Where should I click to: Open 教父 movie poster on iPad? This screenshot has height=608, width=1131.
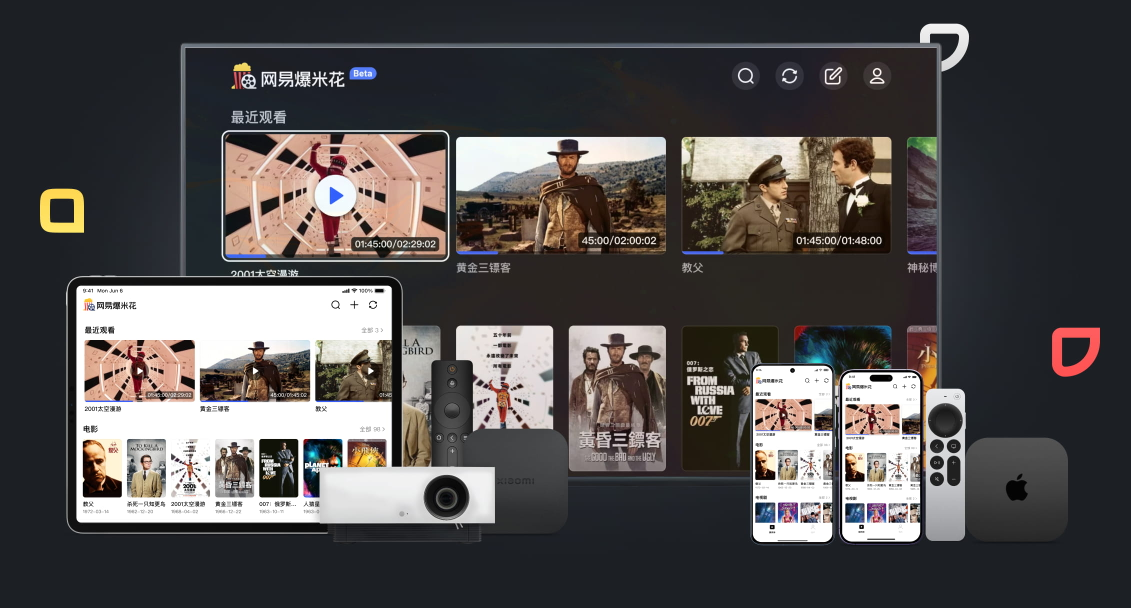[x=102, y=468]
